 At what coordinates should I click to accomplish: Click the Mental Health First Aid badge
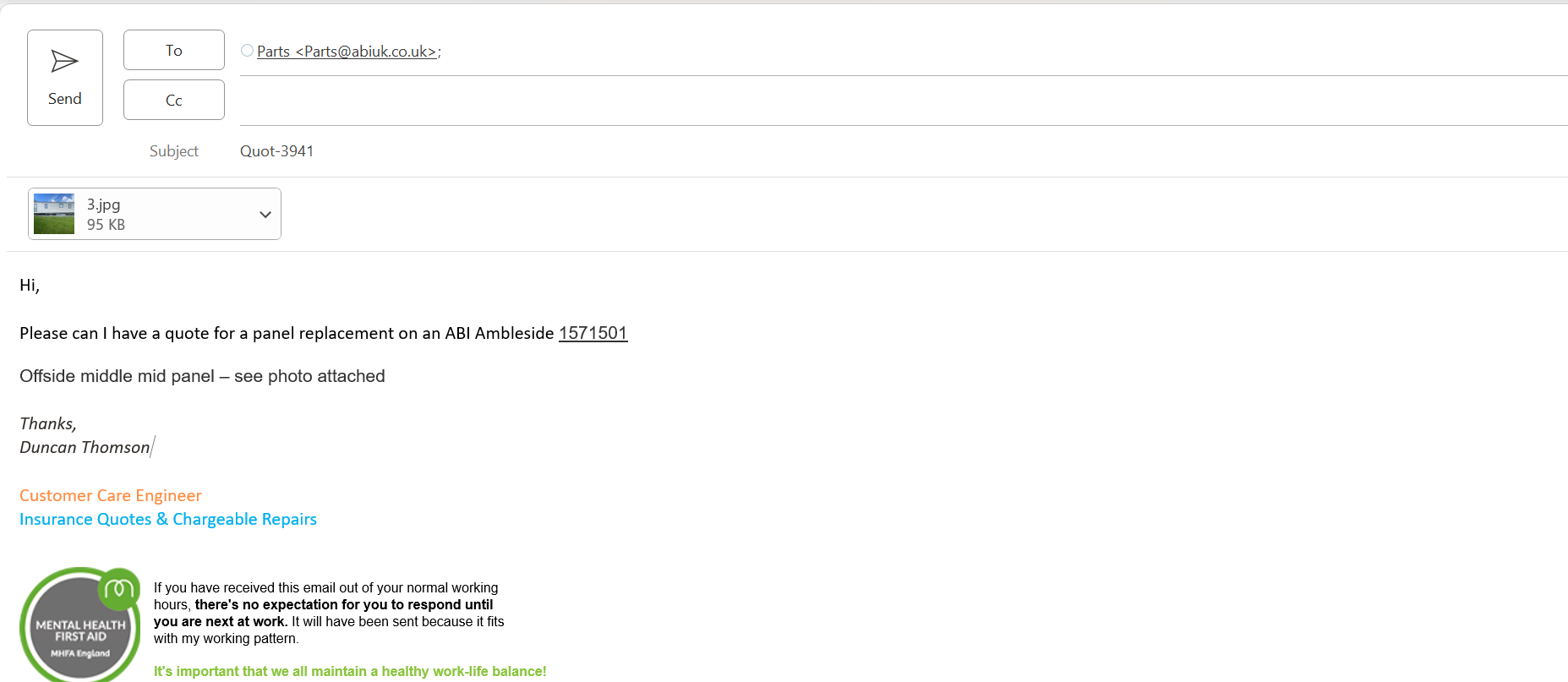tap(79, 625)
